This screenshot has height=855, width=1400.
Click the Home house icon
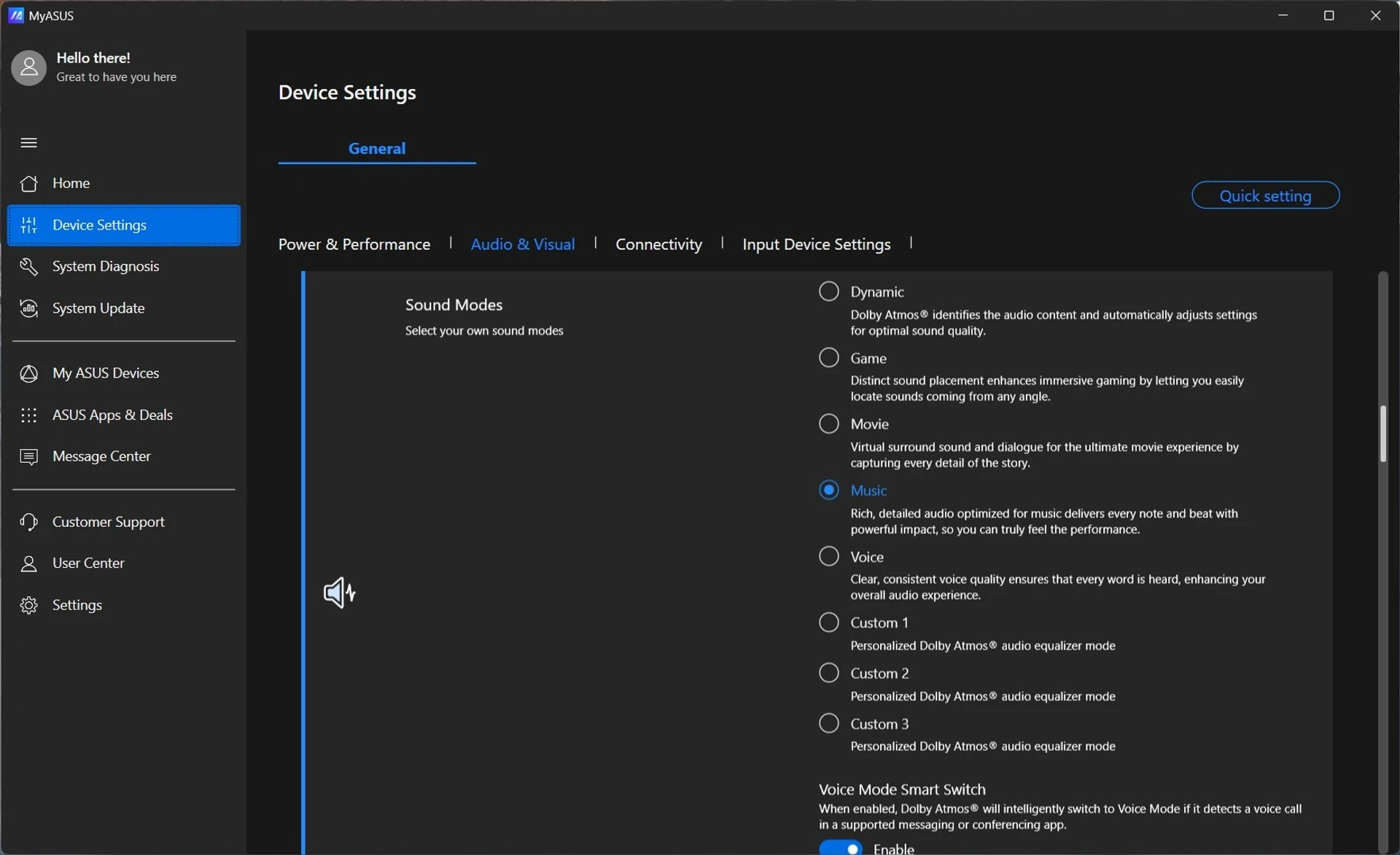28,183
